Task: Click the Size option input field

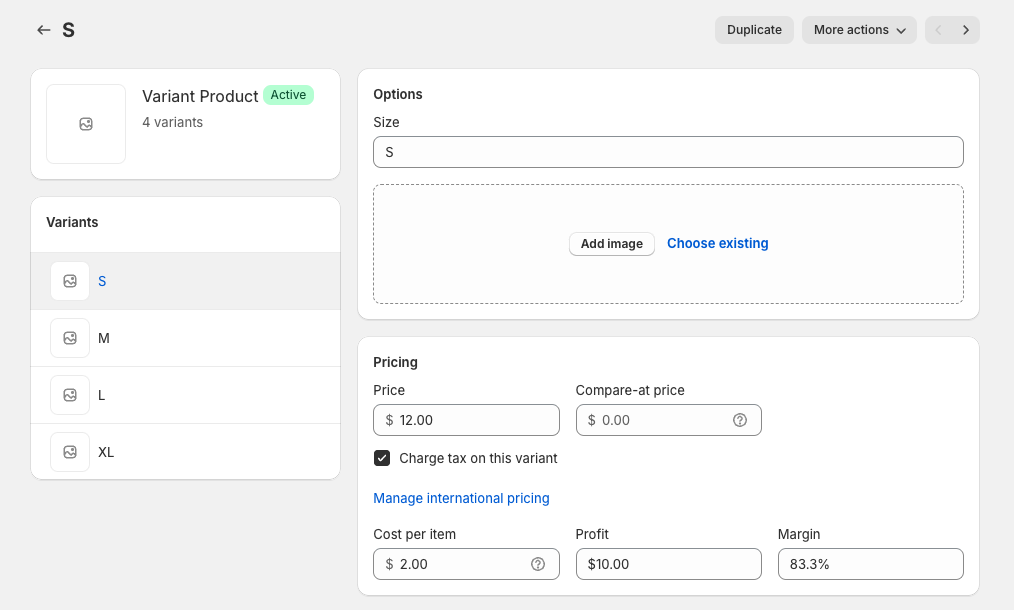Action: tap(668, 152)
